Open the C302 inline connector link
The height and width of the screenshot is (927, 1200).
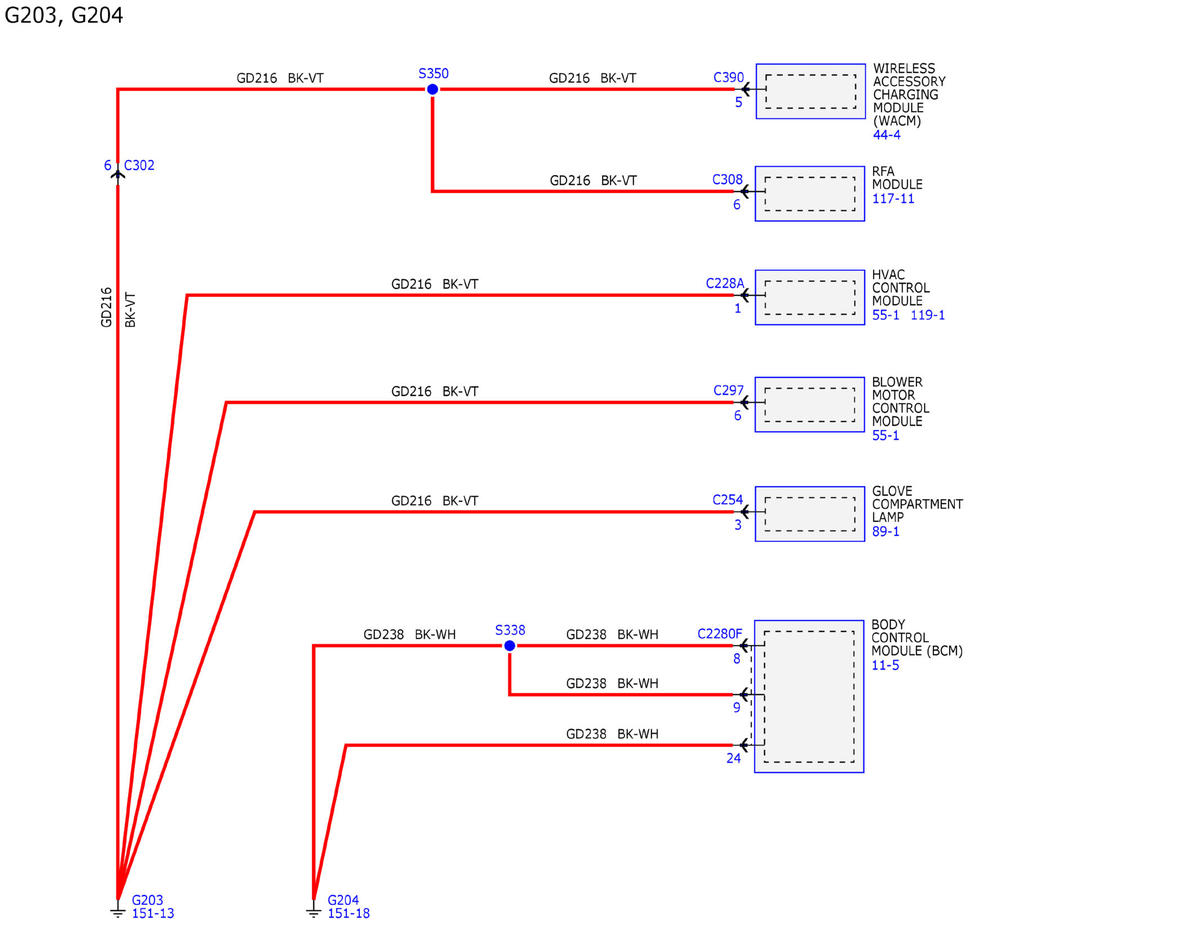[x=139, y=166]
